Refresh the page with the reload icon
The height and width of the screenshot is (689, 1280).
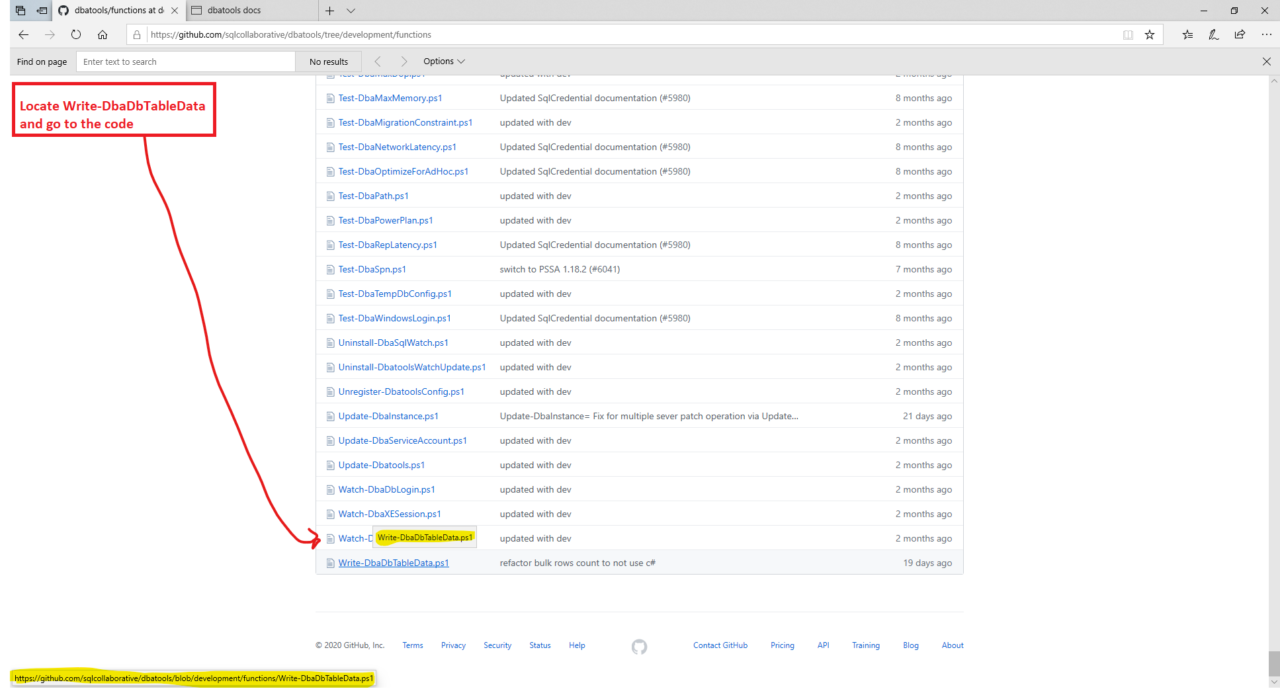[x=76, y=34]
